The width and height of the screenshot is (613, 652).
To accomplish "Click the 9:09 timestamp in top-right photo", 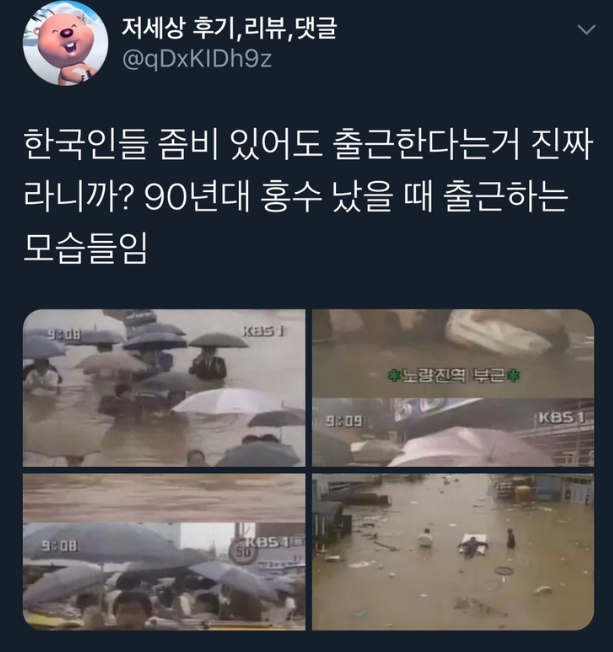I will coord(344,421).
